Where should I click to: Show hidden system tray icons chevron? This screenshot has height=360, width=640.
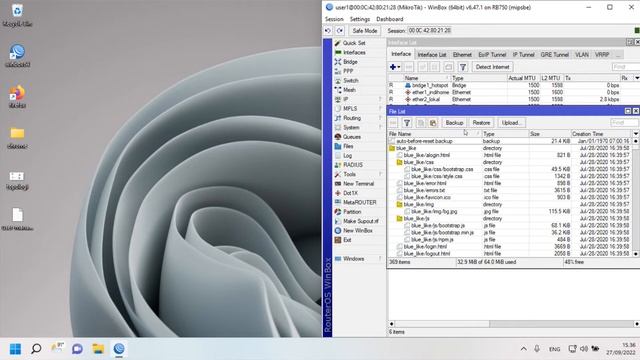[x=523, y=349]
